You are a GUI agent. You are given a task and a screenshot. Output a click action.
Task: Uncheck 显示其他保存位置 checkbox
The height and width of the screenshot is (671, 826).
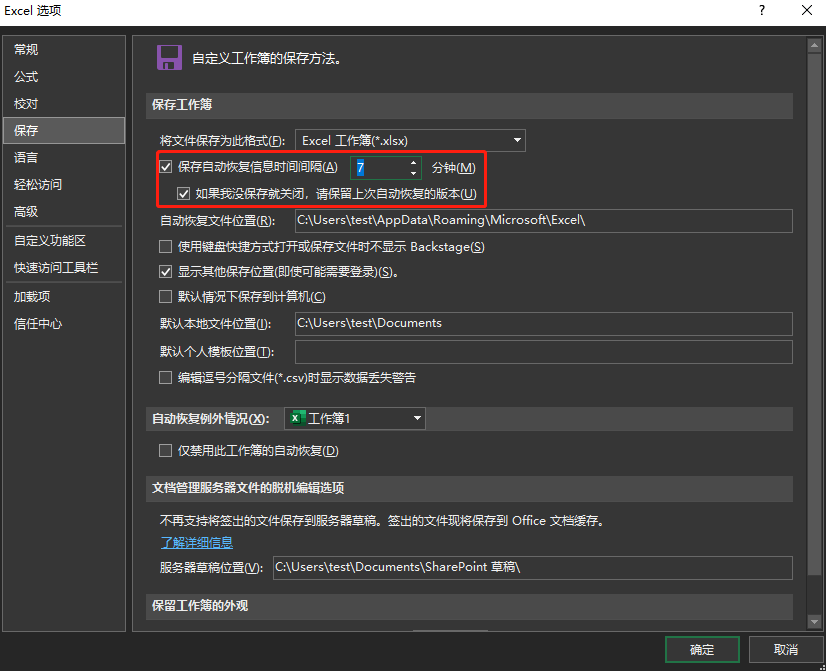(x=165, y=272)
